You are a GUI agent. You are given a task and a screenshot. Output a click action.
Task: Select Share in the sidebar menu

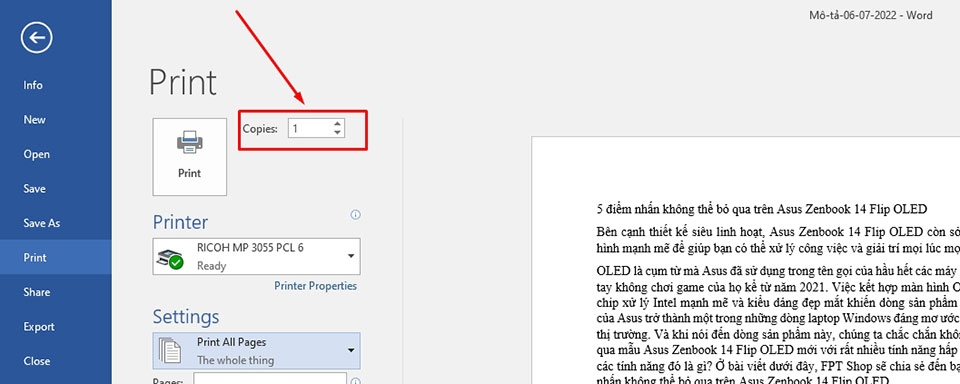tap(36, 292)
